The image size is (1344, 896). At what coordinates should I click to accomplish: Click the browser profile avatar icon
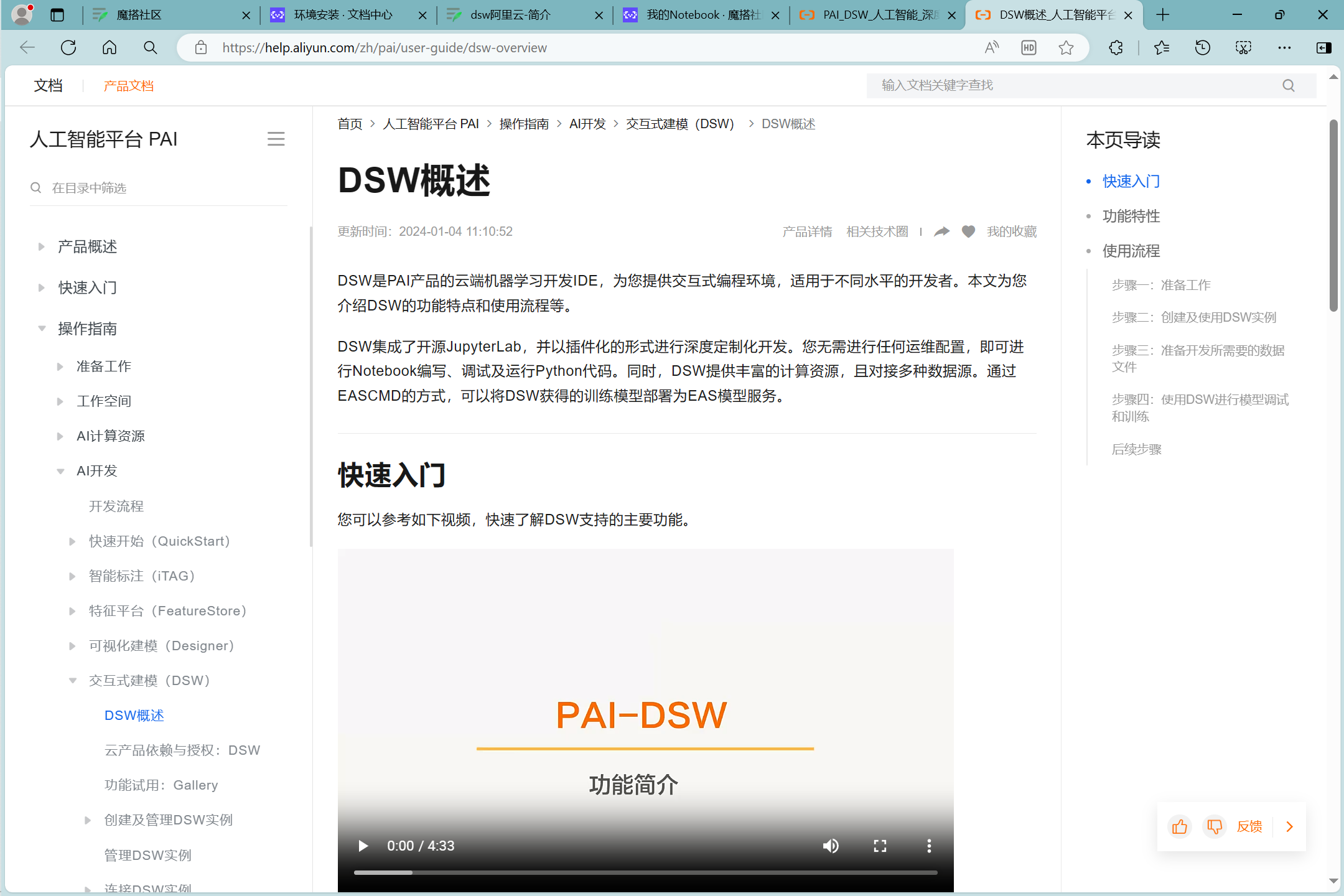[x=22, y=14]
